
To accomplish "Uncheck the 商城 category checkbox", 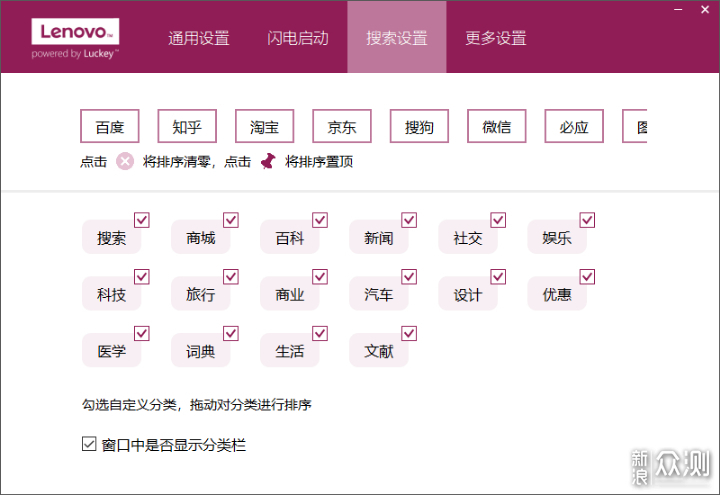I will tap(231, 220).
